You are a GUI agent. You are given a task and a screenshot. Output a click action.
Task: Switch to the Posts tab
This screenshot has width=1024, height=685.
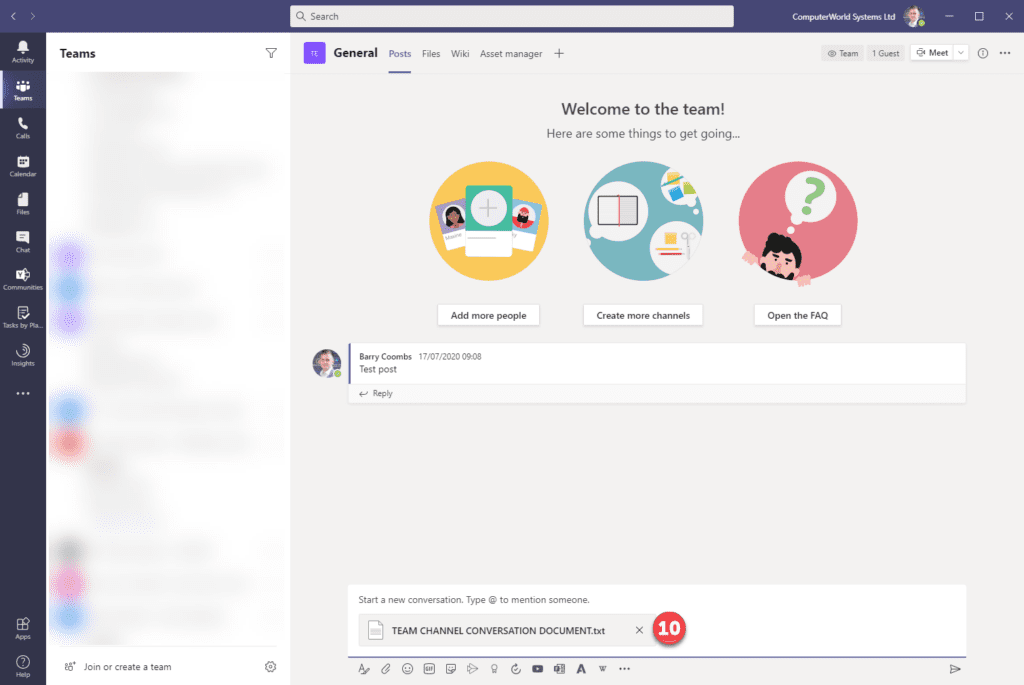400,54
